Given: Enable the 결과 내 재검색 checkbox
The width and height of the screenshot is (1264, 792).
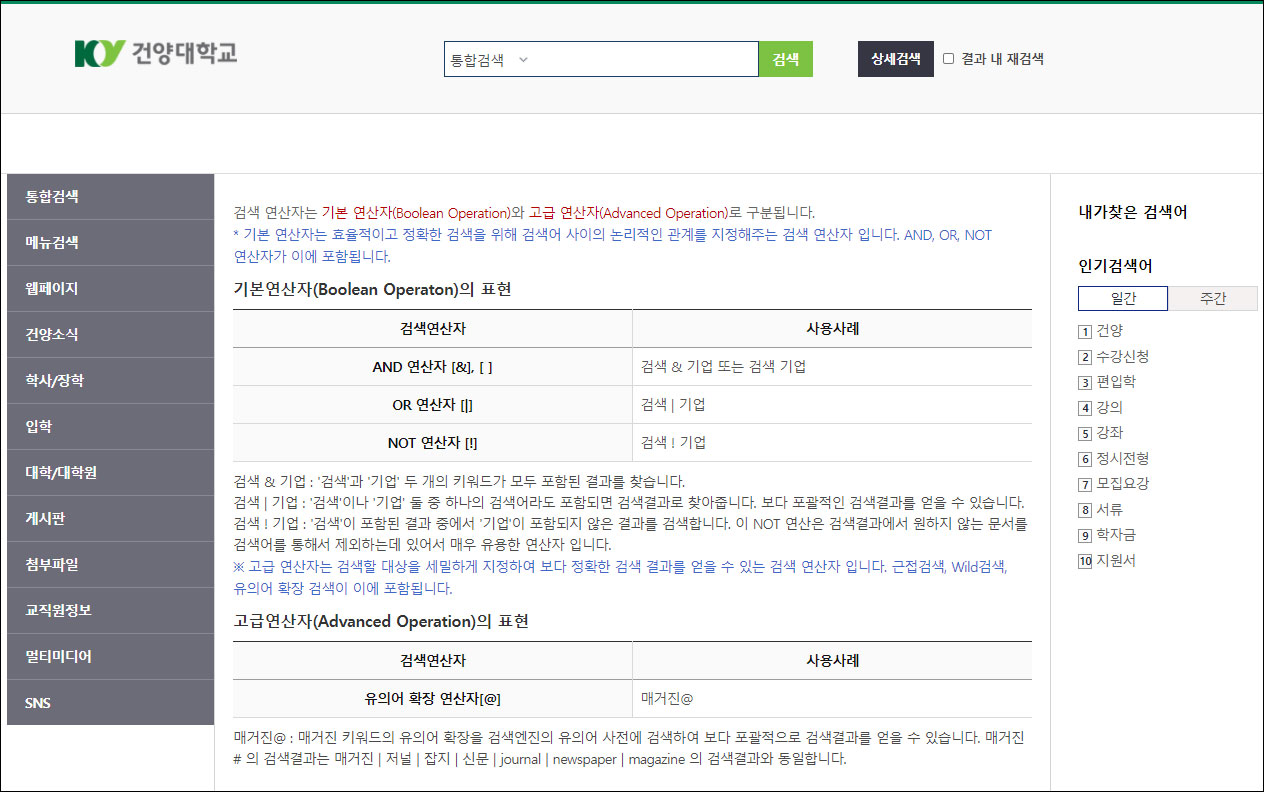Looking at the screenshot, I should 949,59.
